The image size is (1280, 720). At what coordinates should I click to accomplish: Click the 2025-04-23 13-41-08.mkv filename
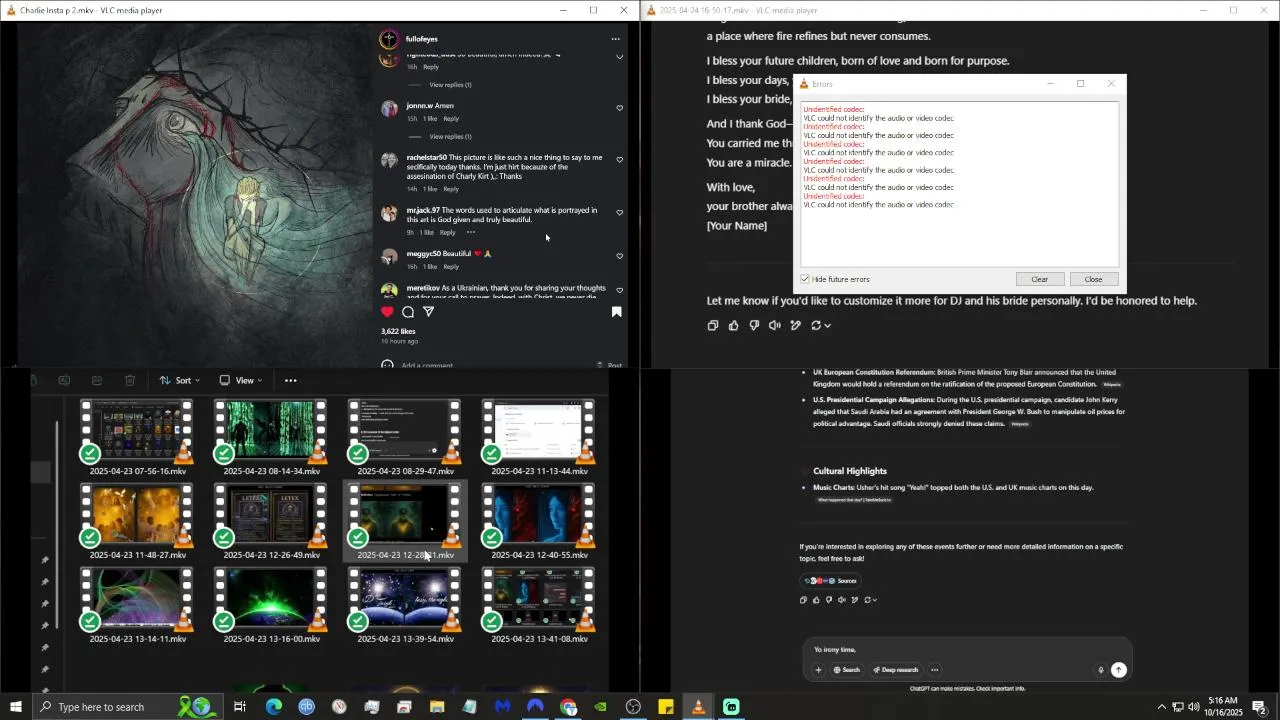[539, 639]
